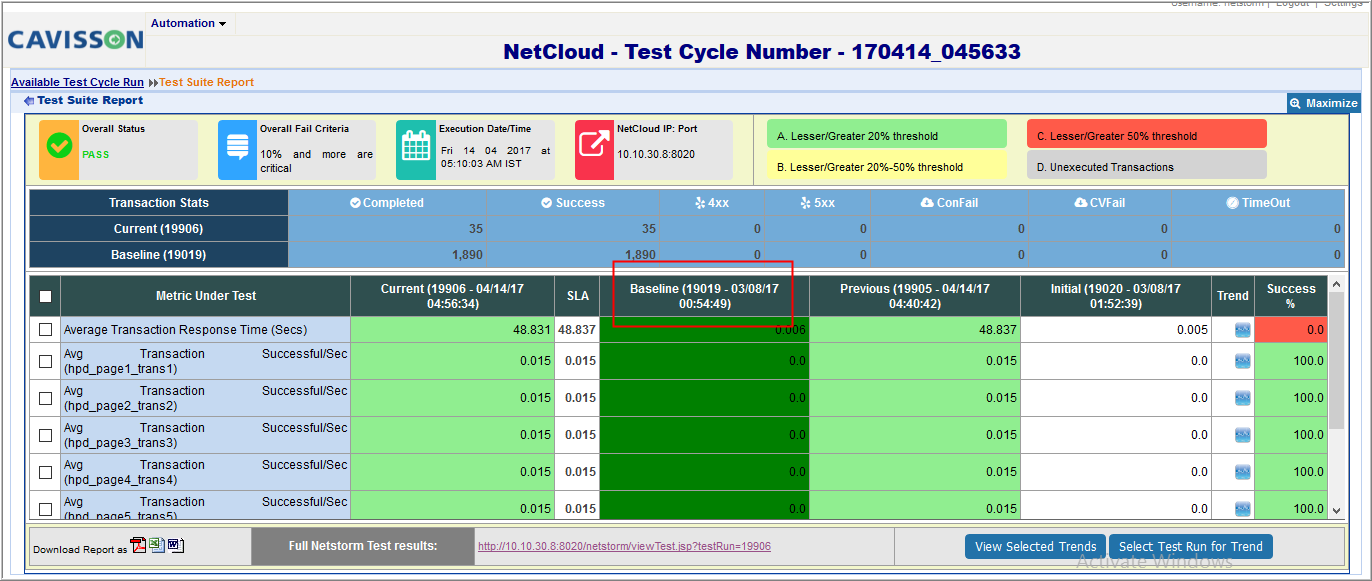Click the '5xx' stats column header
Image resolution: width=1372 pixels, height=581 pixels.
(817, 203)
